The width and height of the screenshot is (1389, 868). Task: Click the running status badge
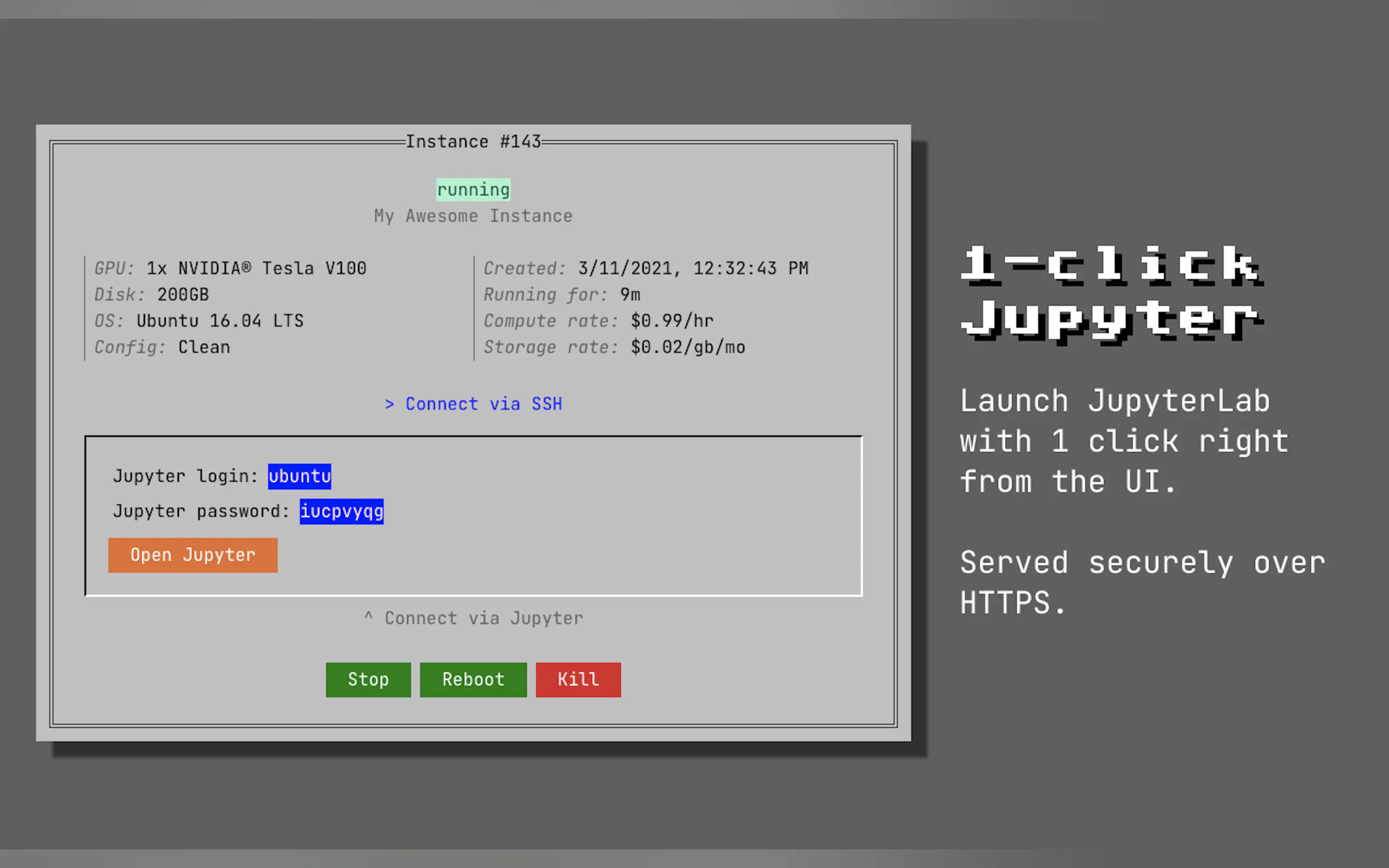point(472,190)
